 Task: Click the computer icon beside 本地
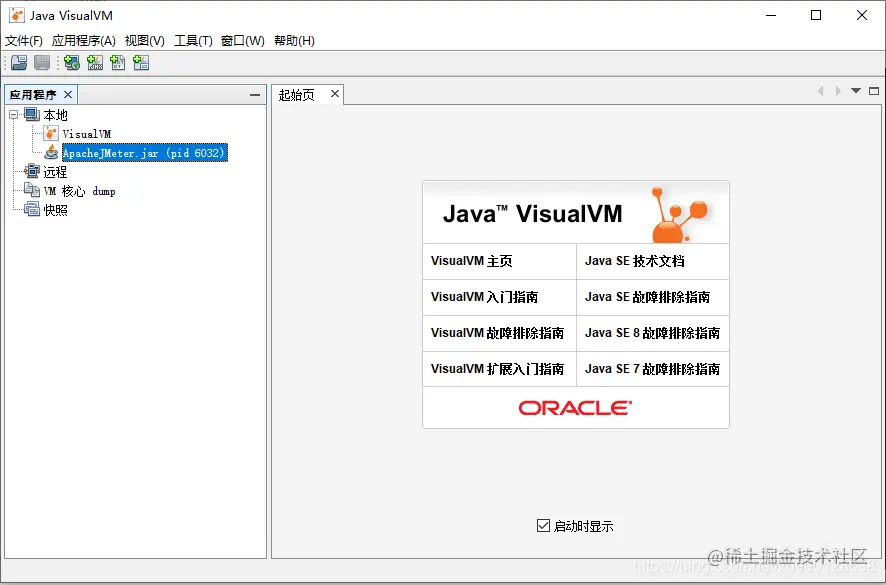(x=32, y=115)
